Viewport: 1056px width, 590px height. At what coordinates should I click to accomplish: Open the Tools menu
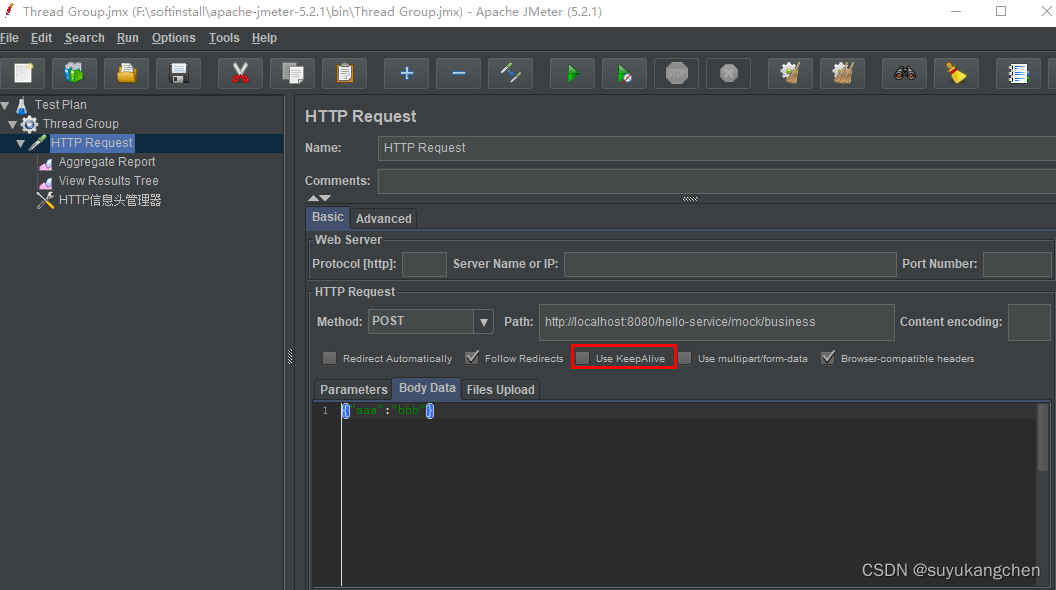pos(224,38)
